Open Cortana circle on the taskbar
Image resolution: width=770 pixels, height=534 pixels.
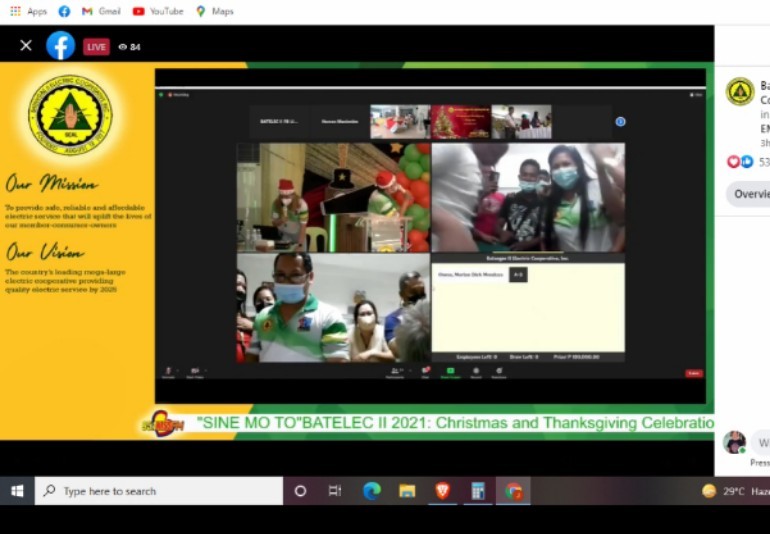300,491
